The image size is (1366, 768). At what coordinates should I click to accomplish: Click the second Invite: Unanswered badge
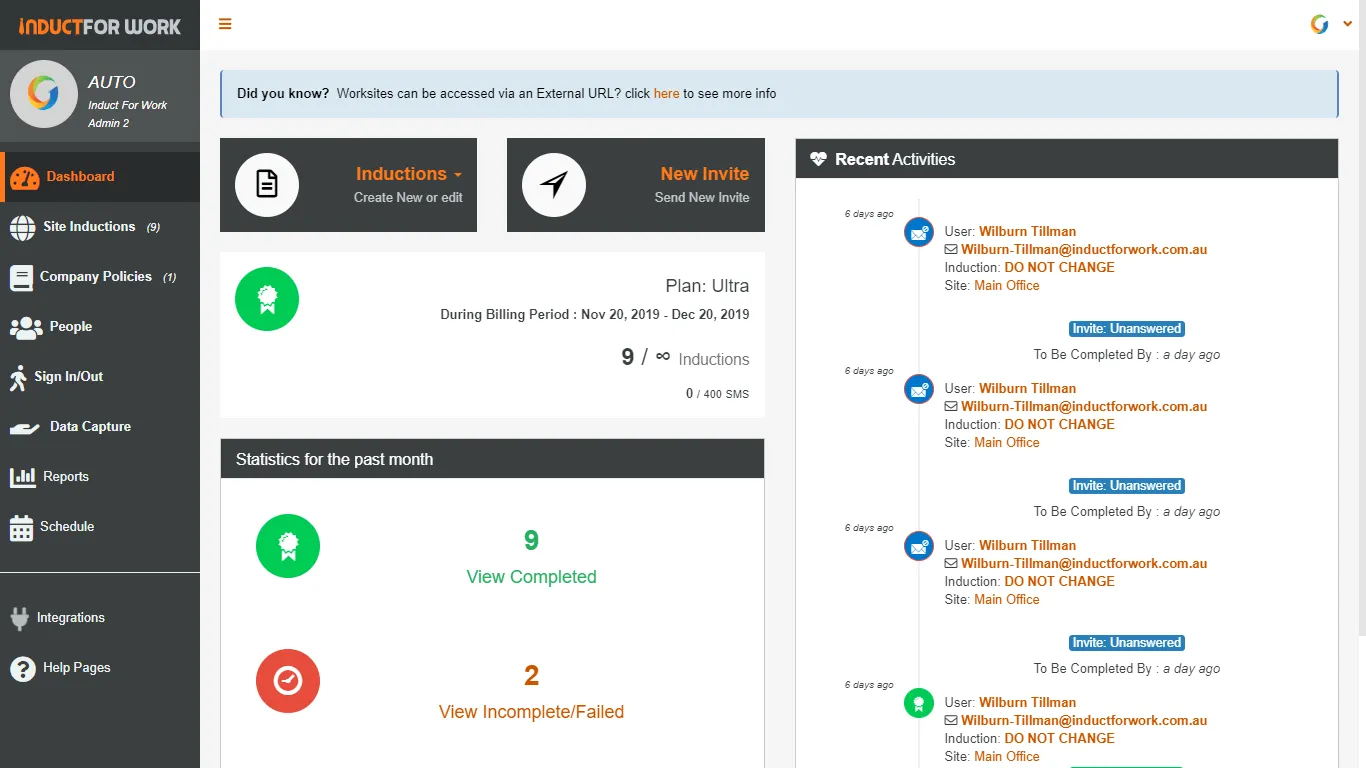click(x=1127, y=486)
